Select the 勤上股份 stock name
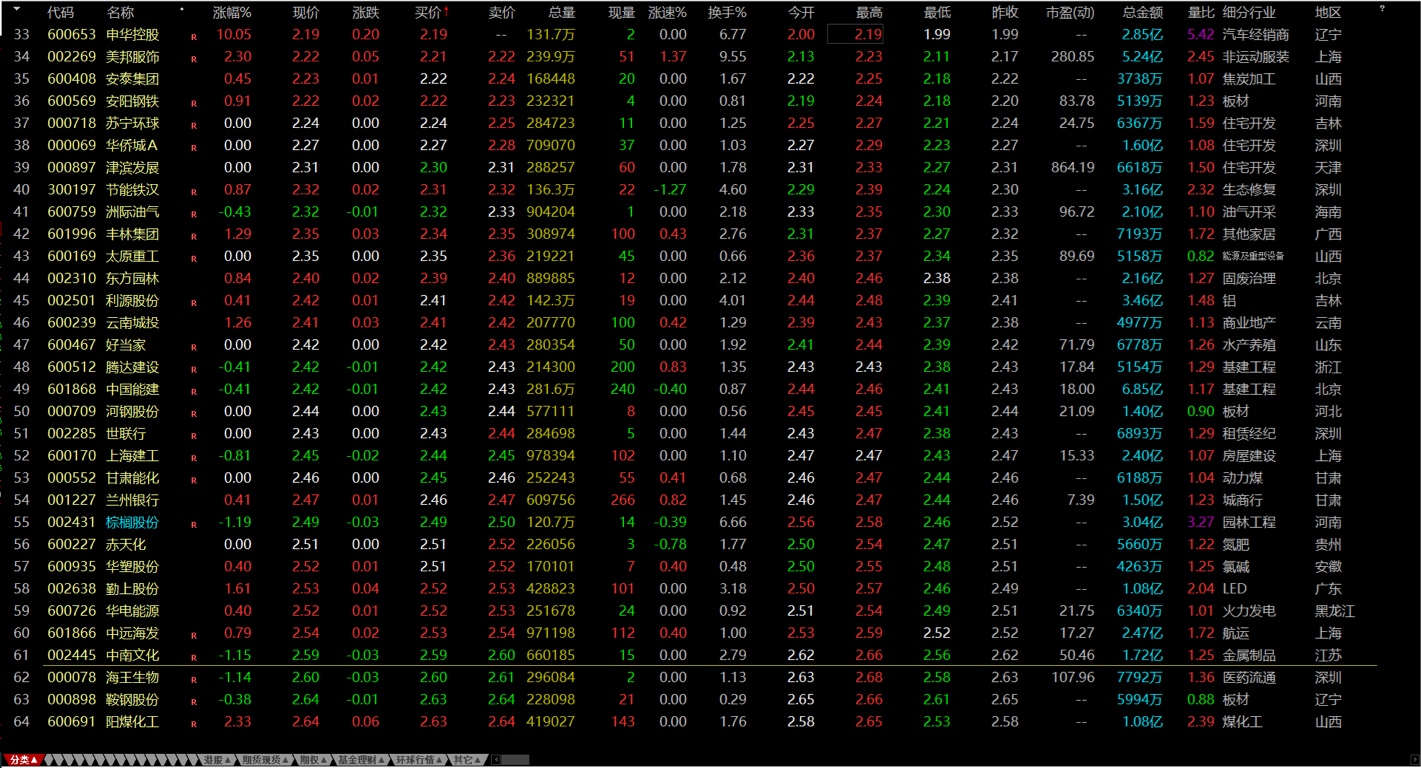The height and width of the screenshot is (768, 1421). click(x=133, y=589)
